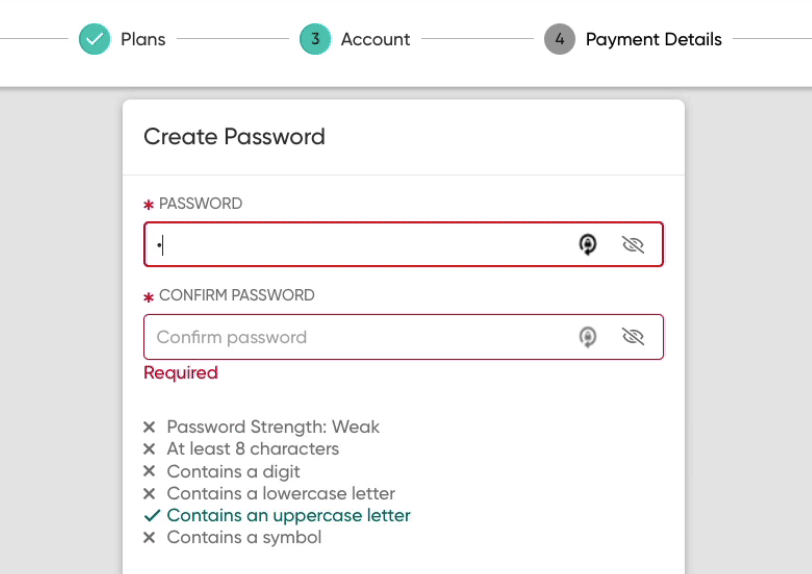Click the X beside Contains a symbol
This screenshot has width=812, height=574.
click(149, 537)
